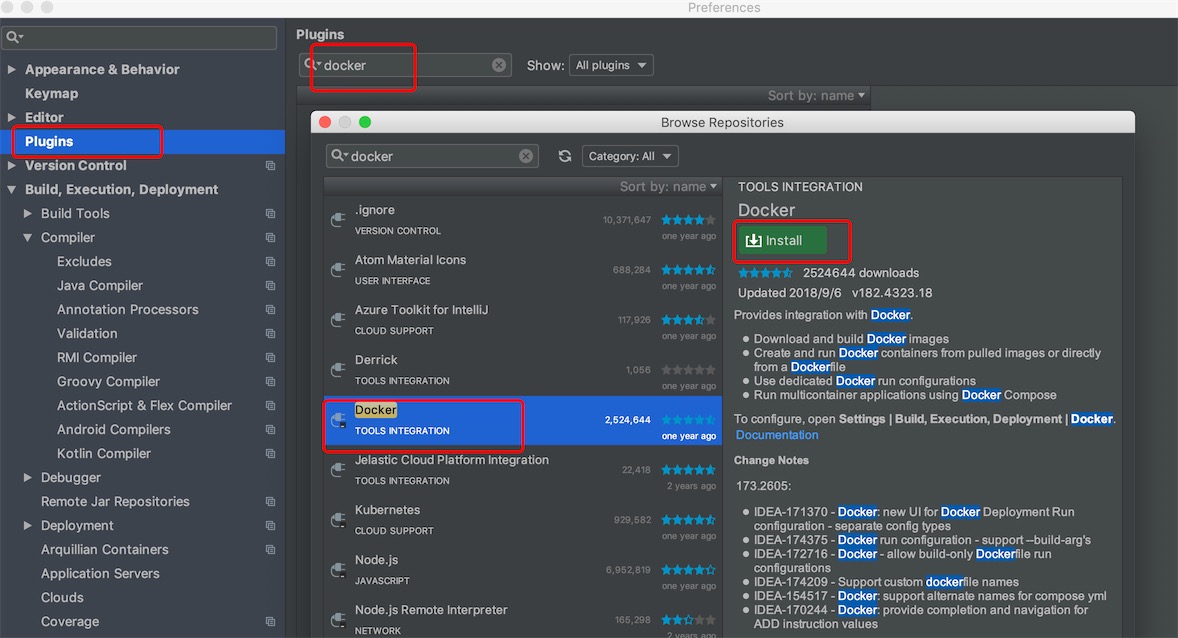This screenshot has width=1178, height=638.
Task: Expand the Editor section
Action: (x=12, y=117)
